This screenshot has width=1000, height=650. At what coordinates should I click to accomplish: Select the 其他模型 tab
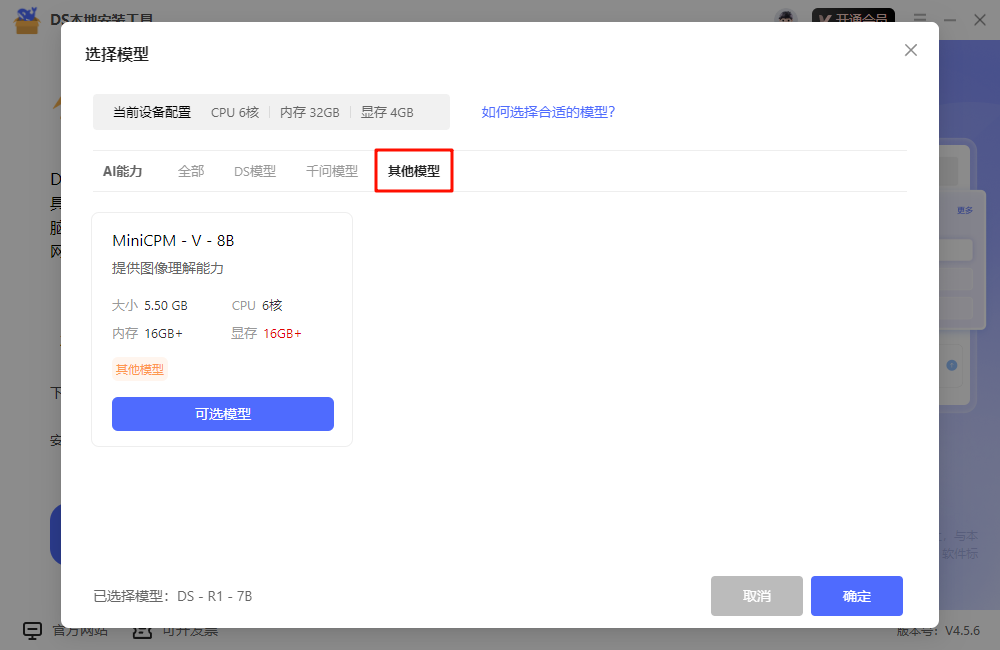tap(414, 171)
